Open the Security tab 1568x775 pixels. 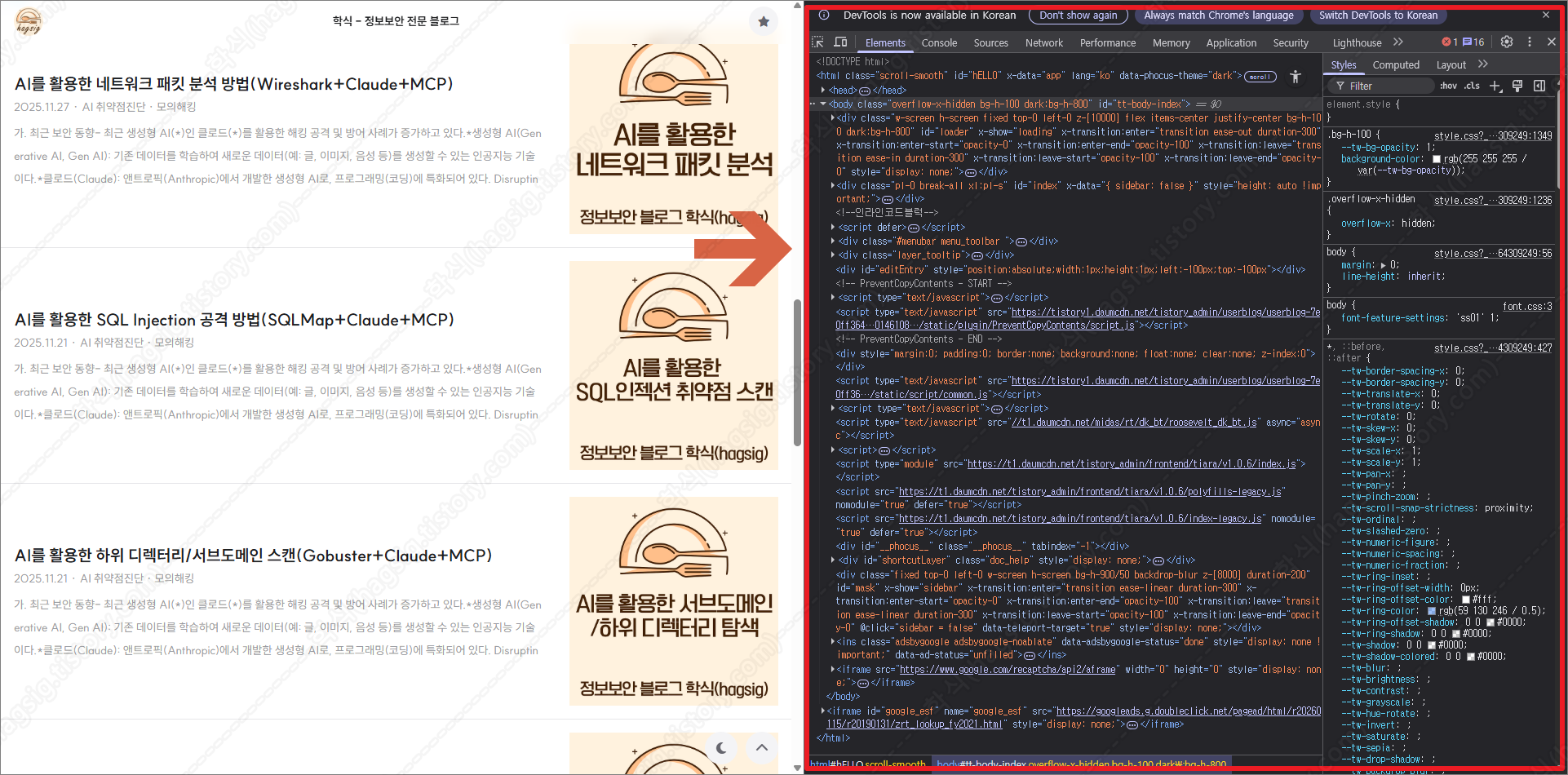click(1291, 43)
